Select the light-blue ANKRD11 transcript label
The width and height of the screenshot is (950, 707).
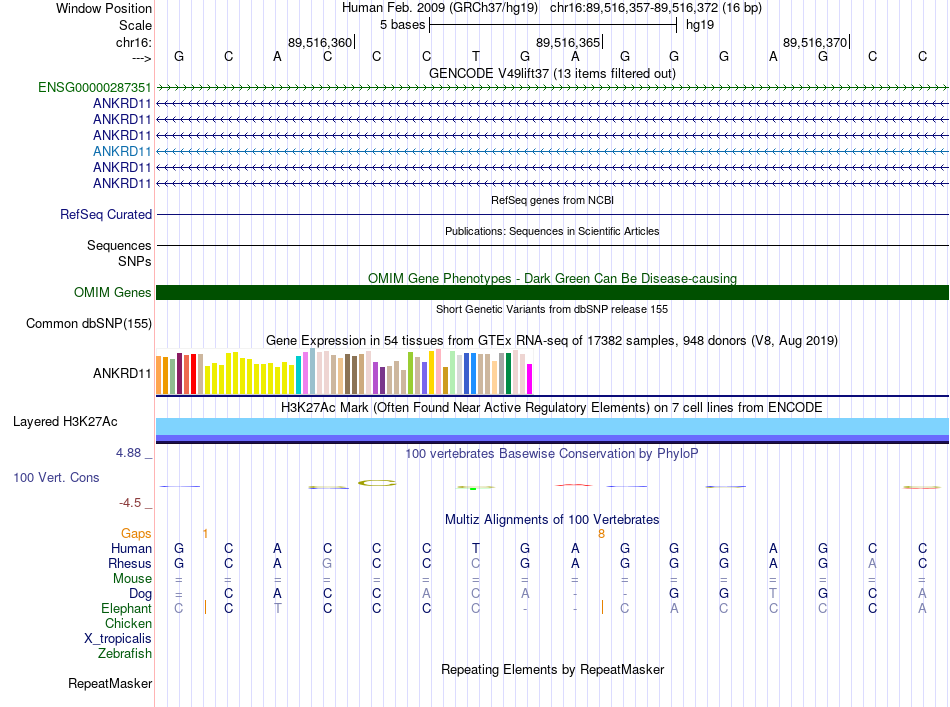click(x=122, y=151)
